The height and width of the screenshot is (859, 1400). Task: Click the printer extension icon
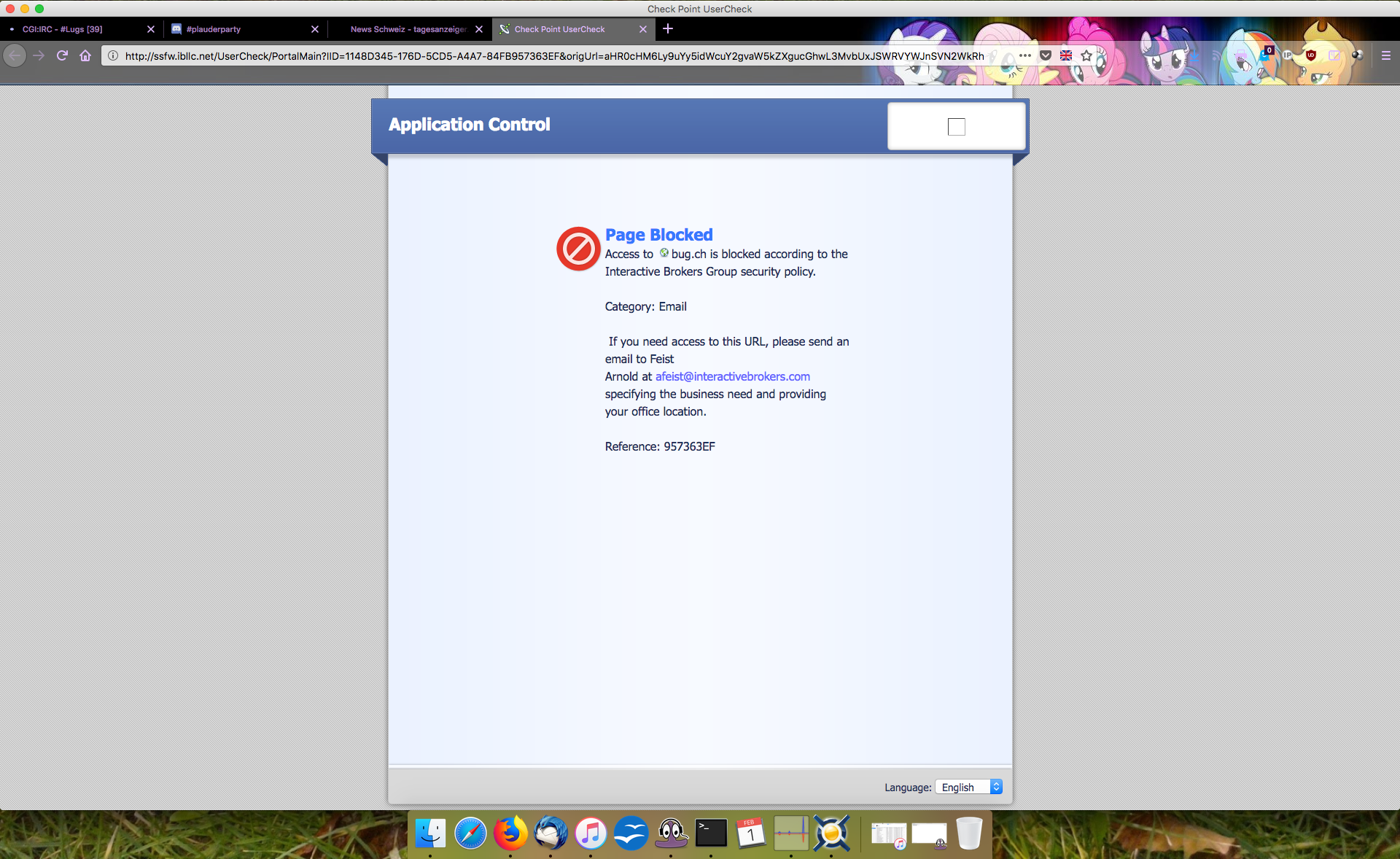(x=1241, y=56)
